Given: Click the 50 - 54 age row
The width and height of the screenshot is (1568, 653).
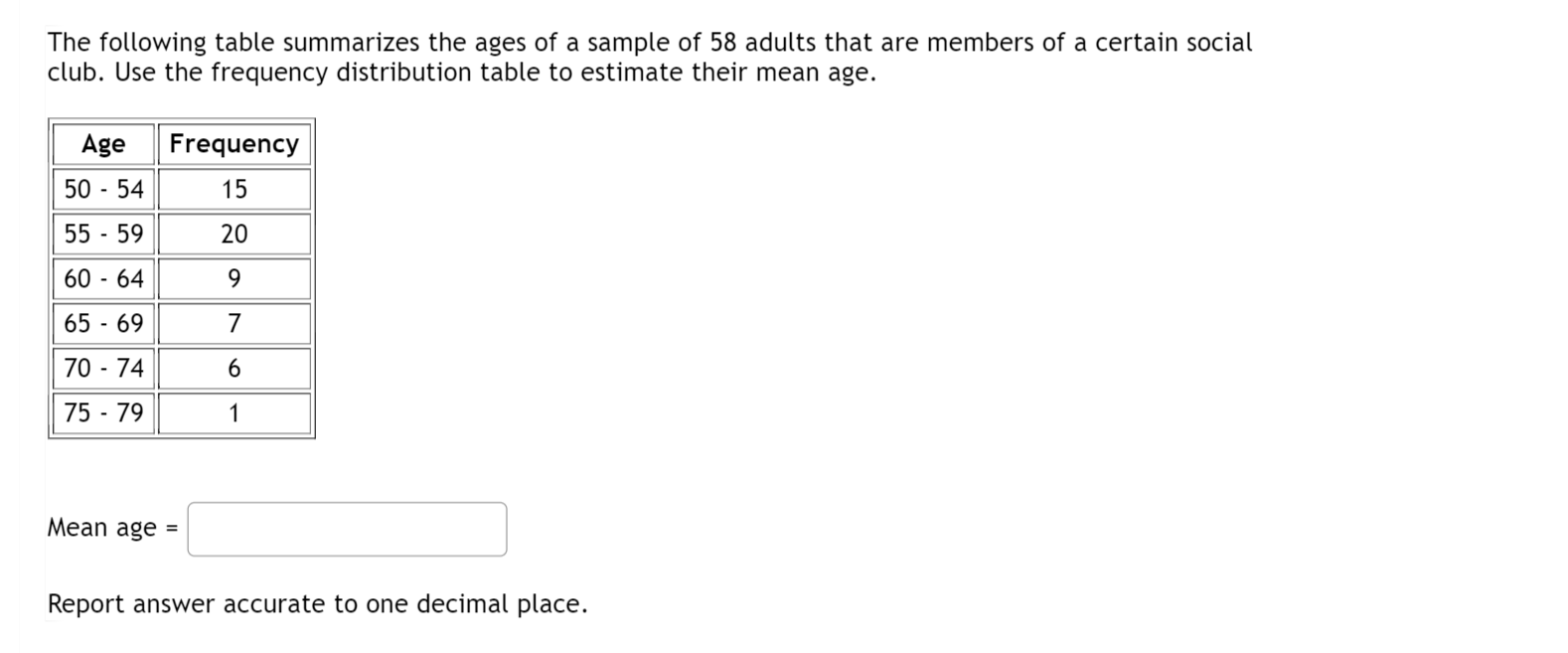Looking at the screenshot, I should [x=102, y=189].
